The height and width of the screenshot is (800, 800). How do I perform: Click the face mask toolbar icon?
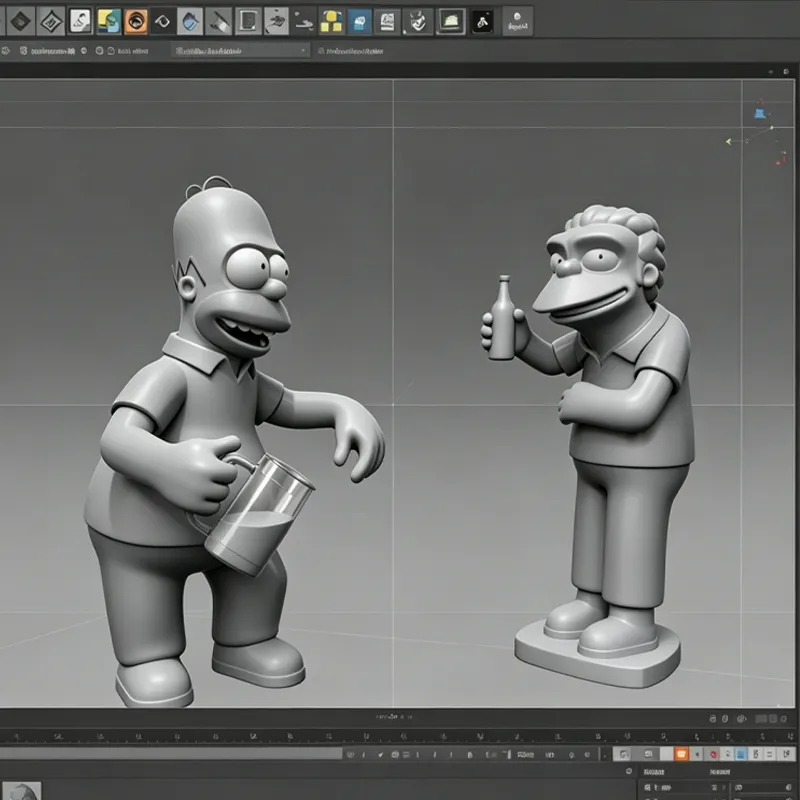418,21
